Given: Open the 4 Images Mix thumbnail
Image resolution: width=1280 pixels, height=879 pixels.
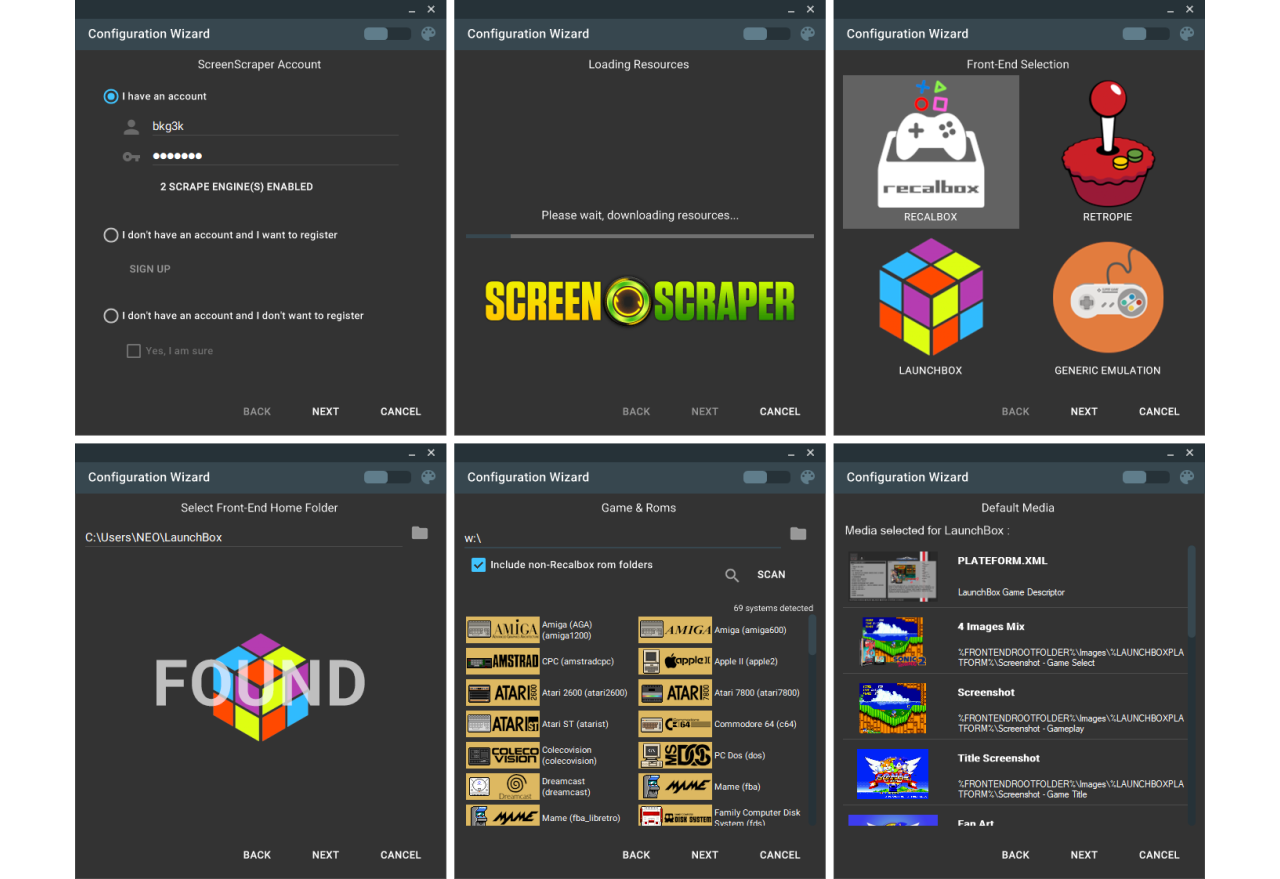Looking at the screenshot, I should pyautogui.click(x=893, y=642).
